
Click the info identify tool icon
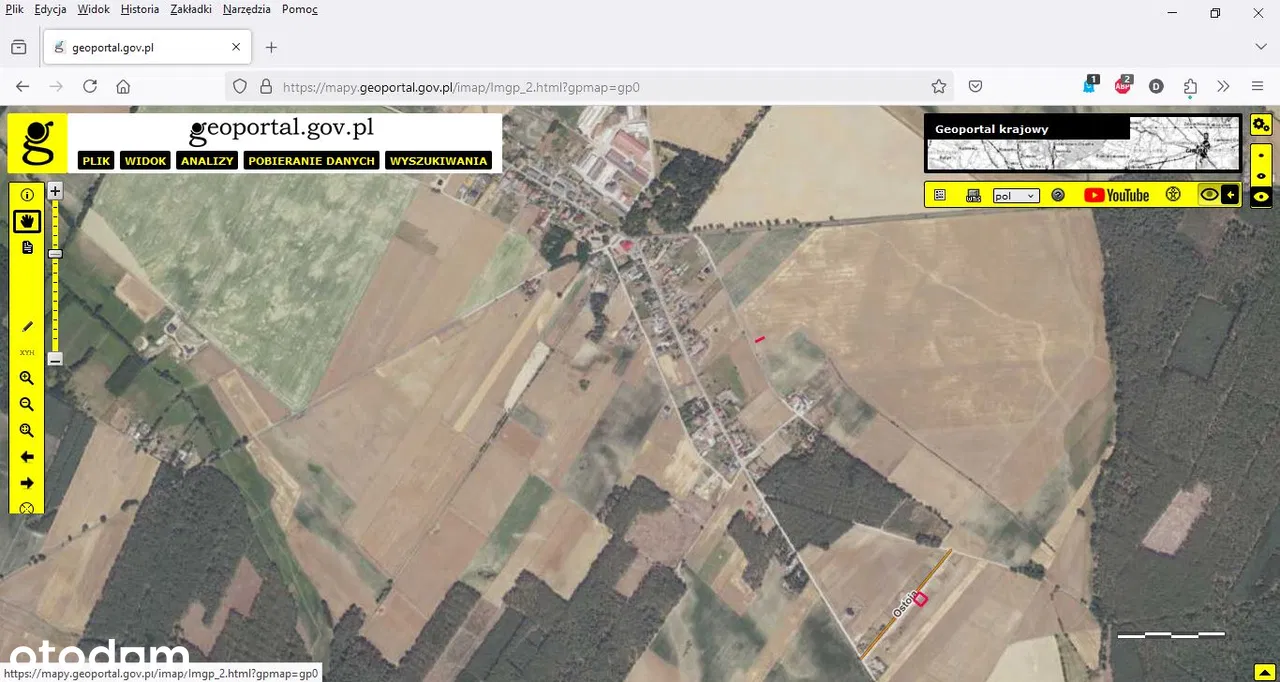[27, 195]
